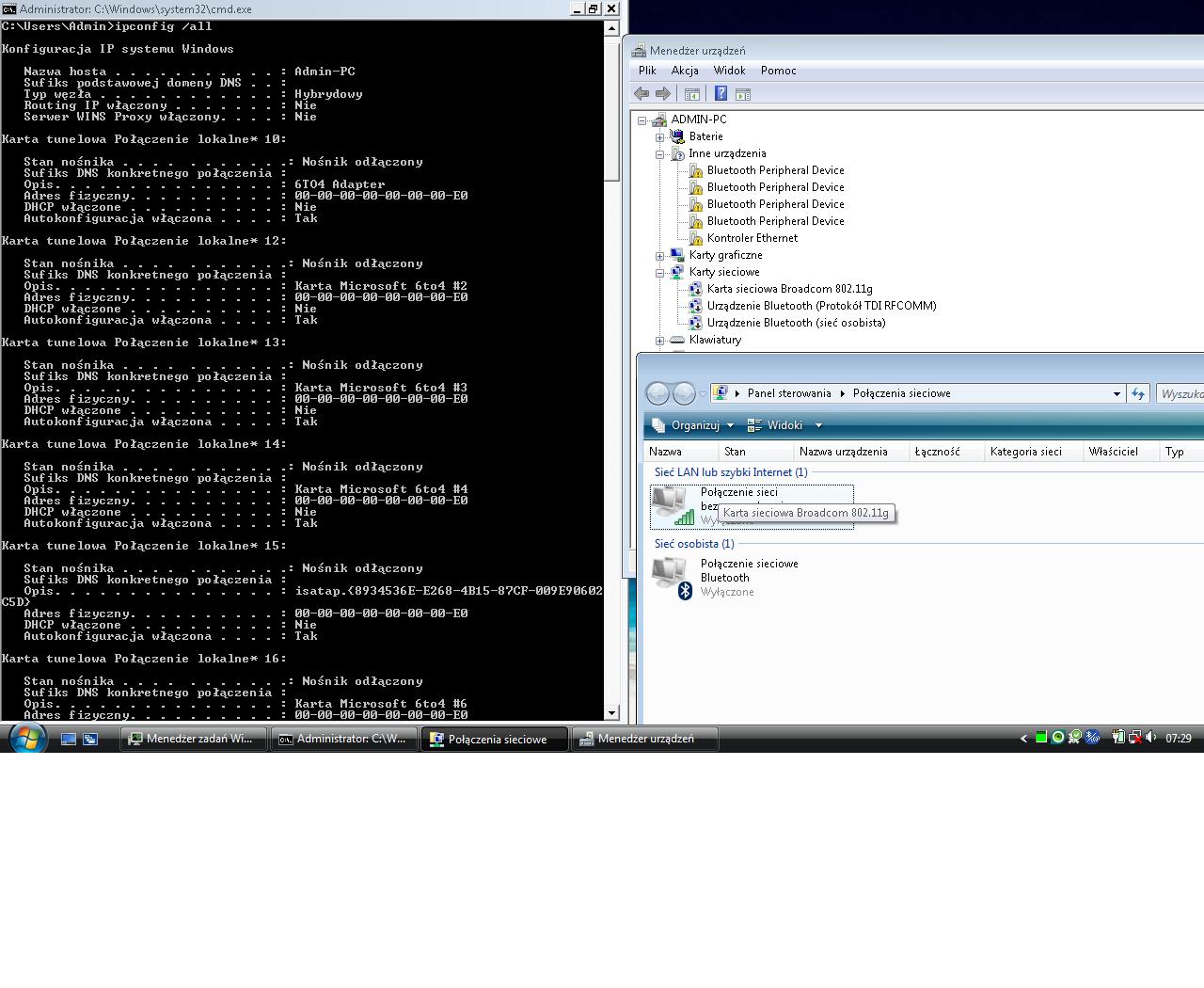Open the address bar history dropdown
This screenshot has width=1204, height=988.
point(1117,393)
